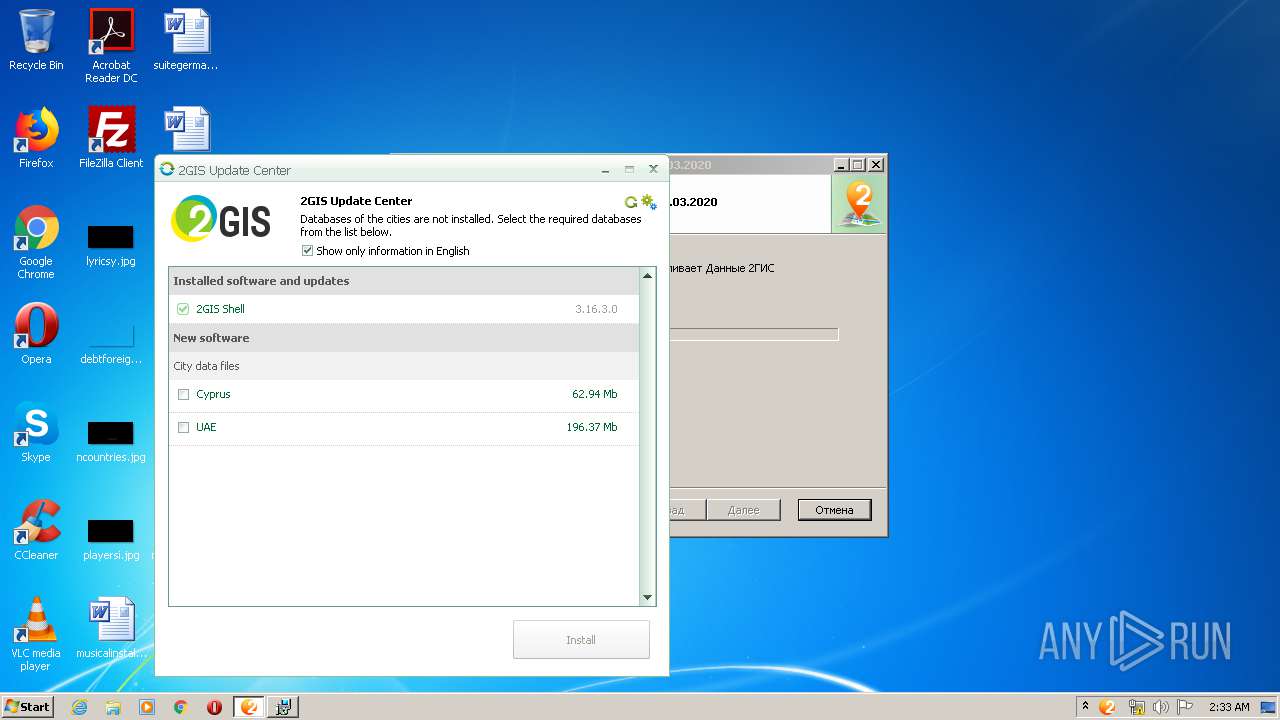Open the settings gears icon in Update Center
The width and height of the screenshot is (1280, 720).
pyautogui.click(x=649, y=202)
